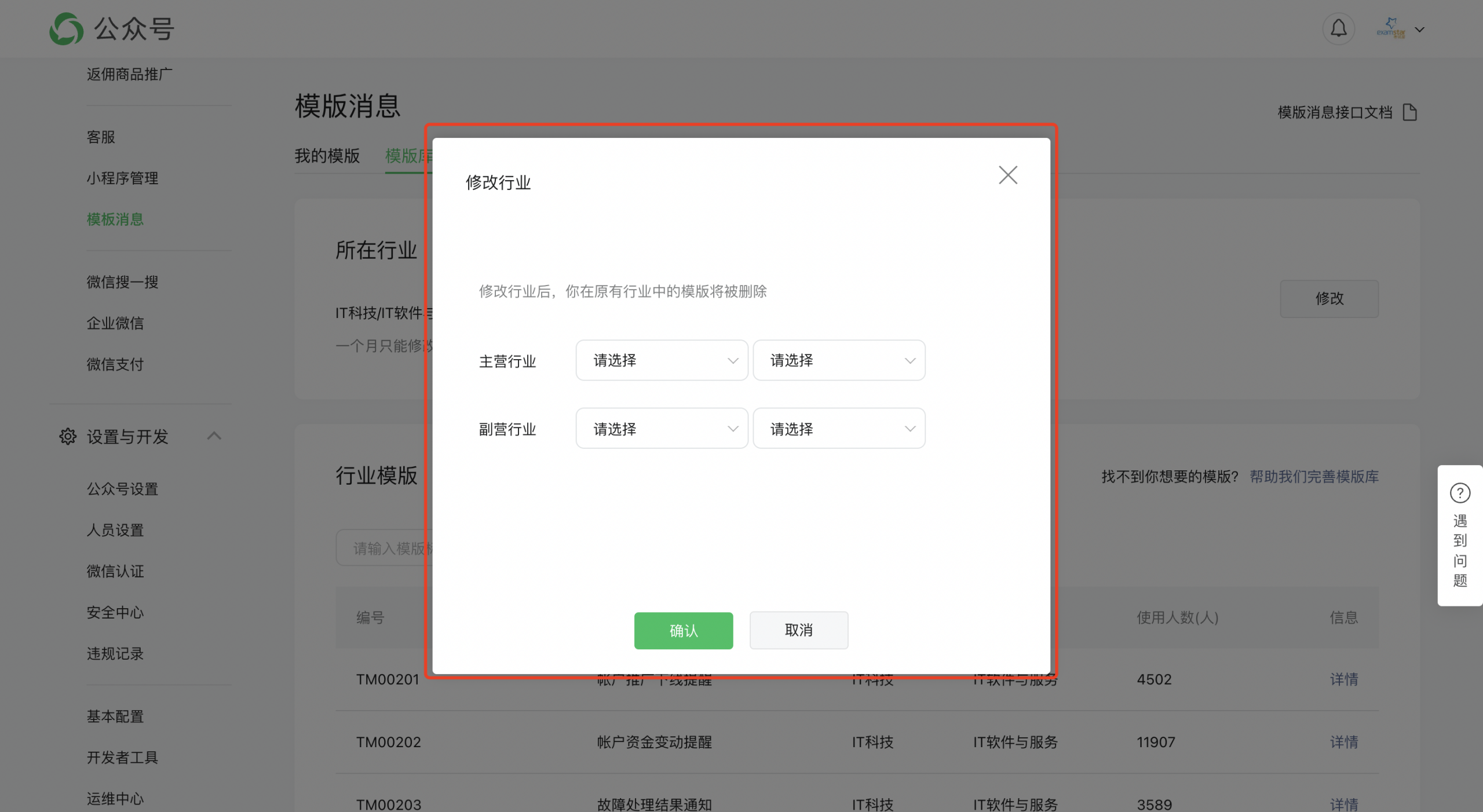Expand the account menu arrow
Image resolution: width=1483 pixels, height=812 pixels.
(1419, 30)
